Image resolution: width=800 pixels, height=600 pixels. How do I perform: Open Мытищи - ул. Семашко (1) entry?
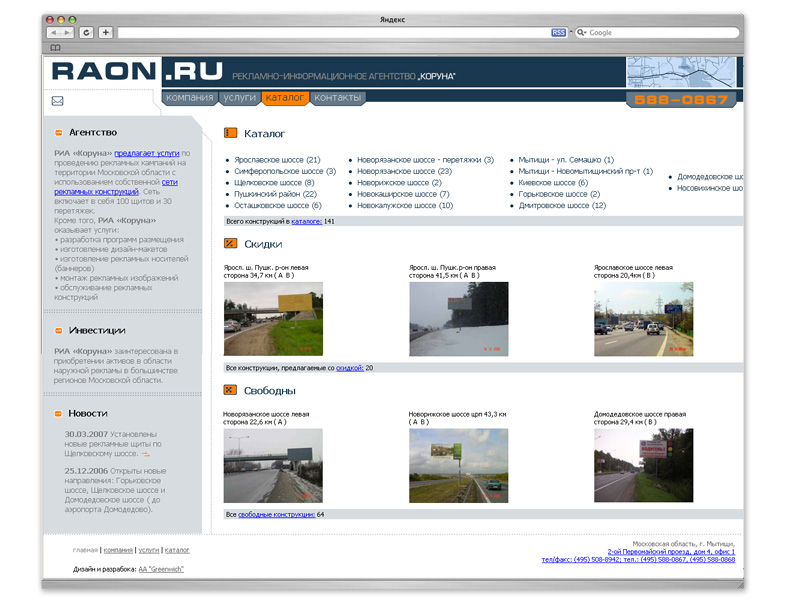566,160
